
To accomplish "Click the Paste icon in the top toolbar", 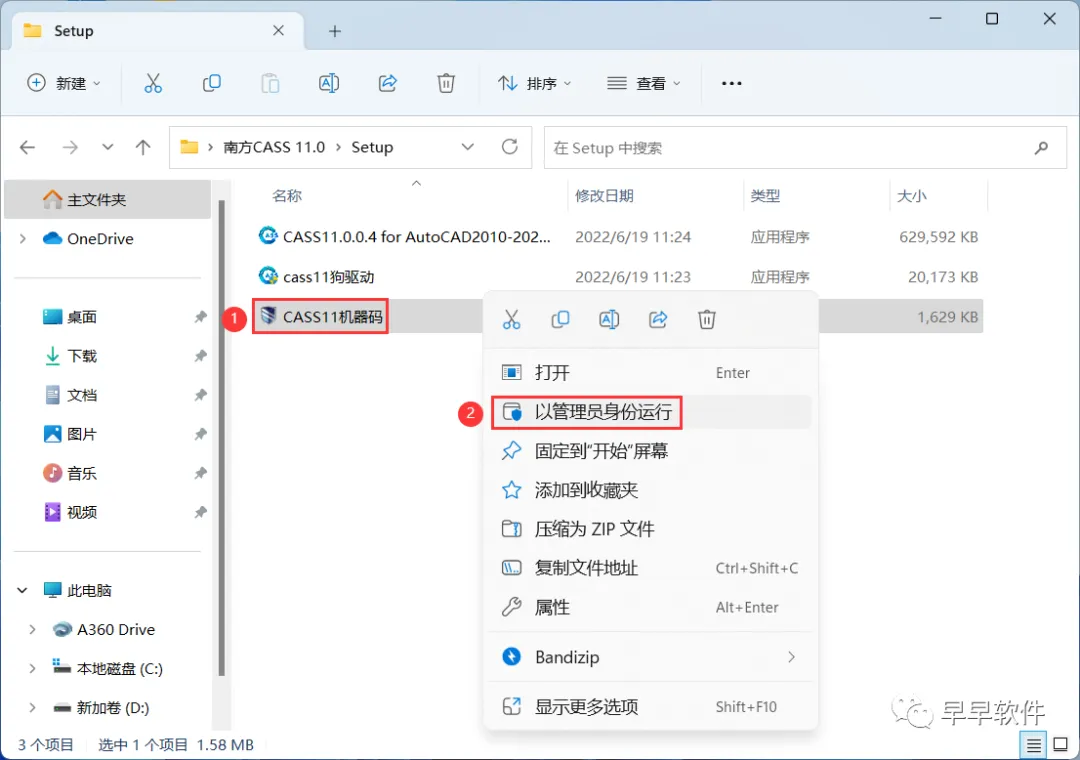I will pyautogui.click(x=270, y=83).
